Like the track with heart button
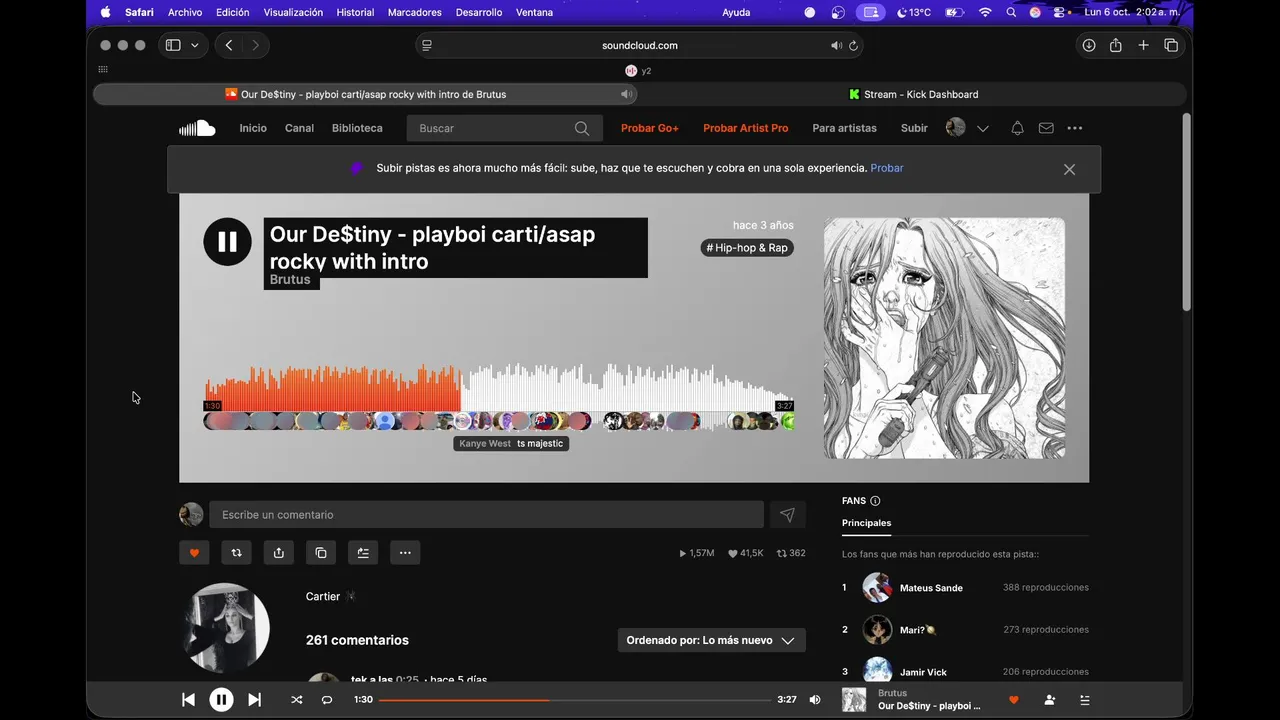This screenshot has width=1280, height=720. tap(194, 553)
